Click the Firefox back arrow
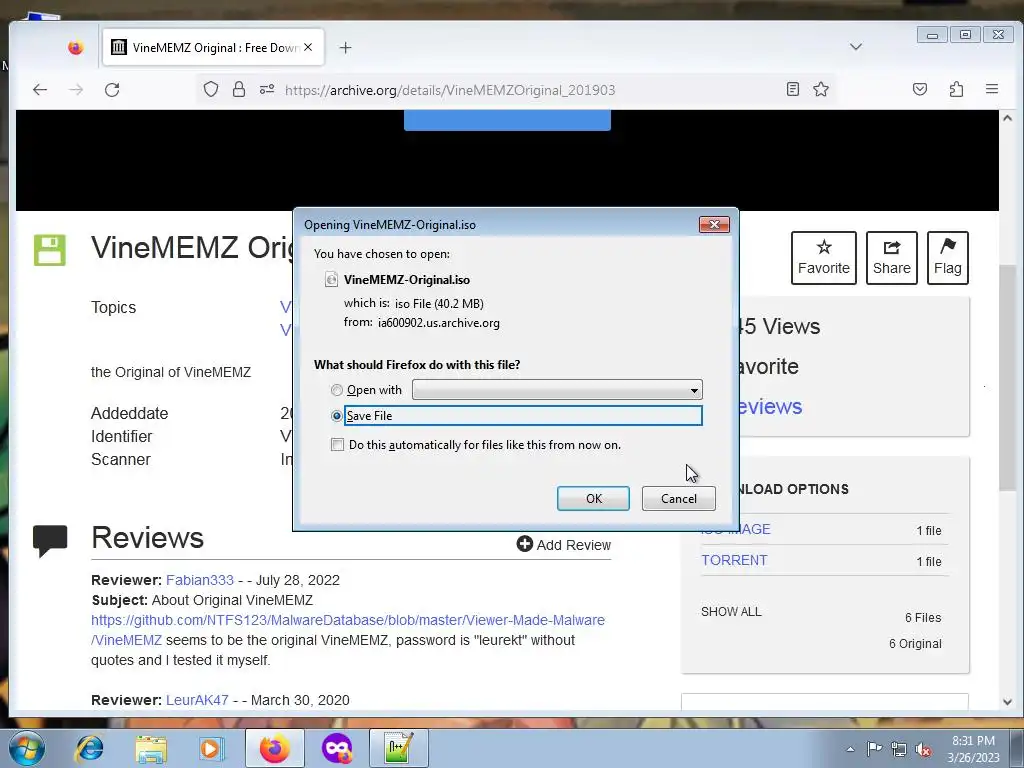The height and width of the screenshot is (768, 1024). tap(40, 89)
